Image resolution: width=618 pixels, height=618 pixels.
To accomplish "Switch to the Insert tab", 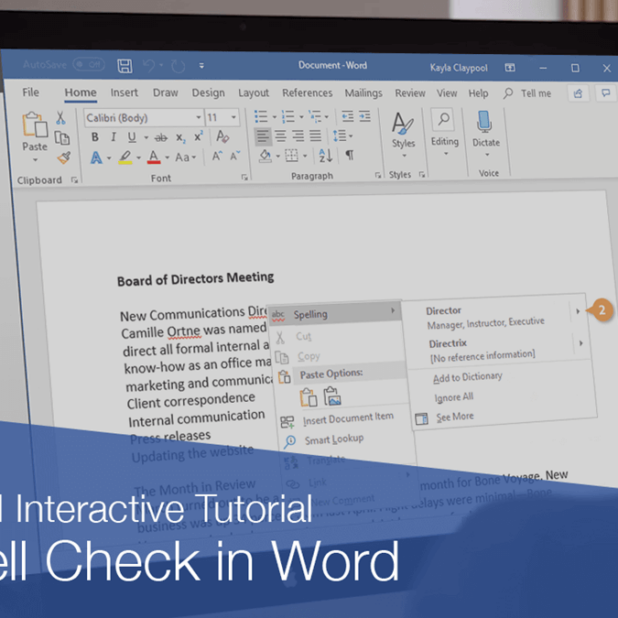I will point(124,93).
